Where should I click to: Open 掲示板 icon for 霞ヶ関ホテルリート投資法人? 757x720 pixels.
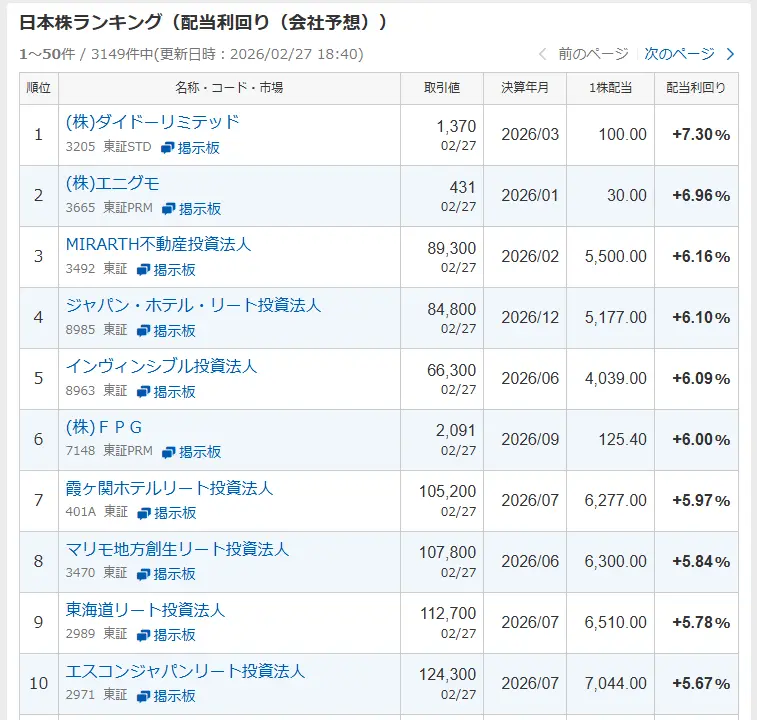pyautogui.click(x=144, y=513)
